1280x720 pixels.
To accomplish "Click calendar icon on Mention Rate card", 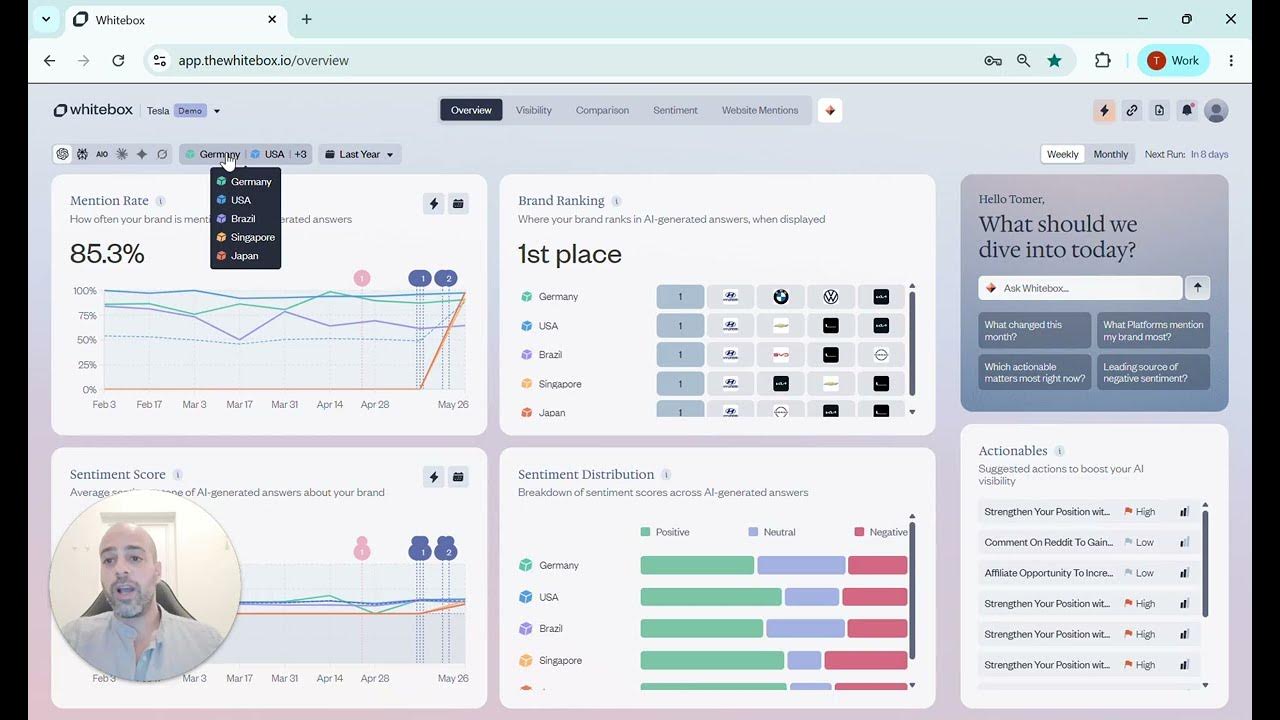I will (x=458, y=204).
